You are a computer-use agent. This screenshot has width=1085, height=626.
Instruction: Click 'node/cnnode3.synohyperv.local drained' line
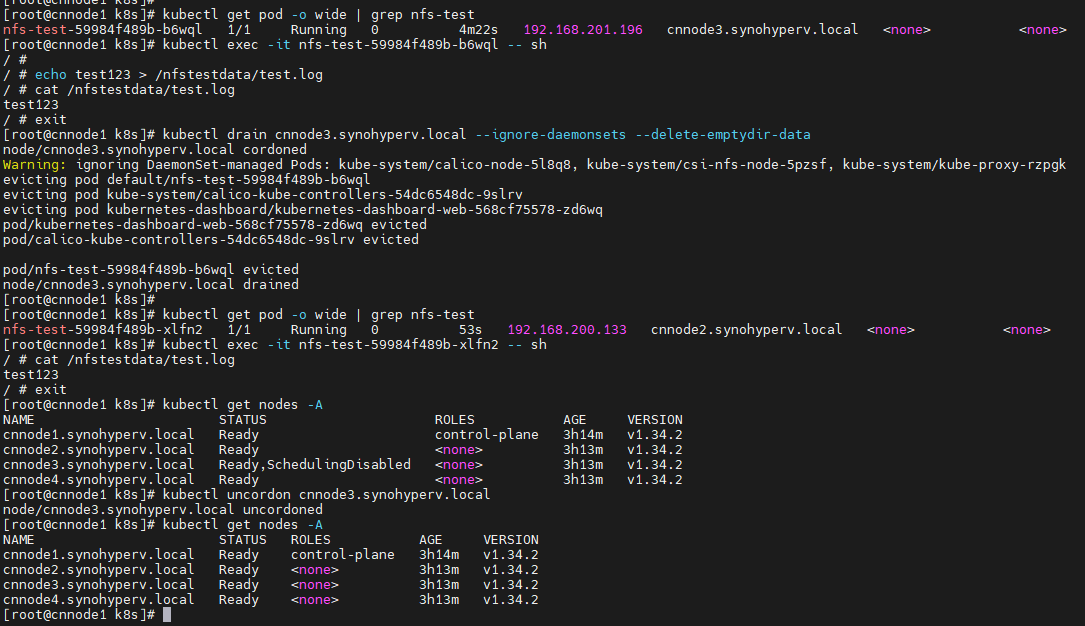tap(151, 285)
